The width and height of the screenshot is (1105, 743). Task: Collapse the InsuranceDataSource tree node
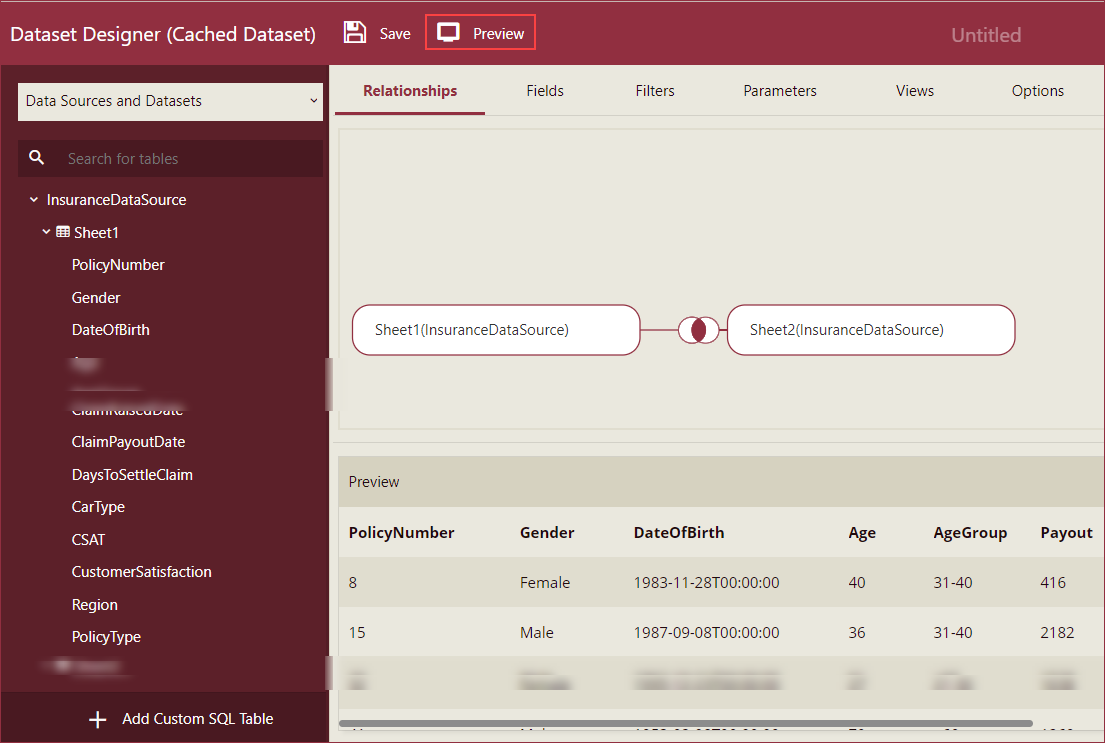pyautogui.click(x=34, y=200)
